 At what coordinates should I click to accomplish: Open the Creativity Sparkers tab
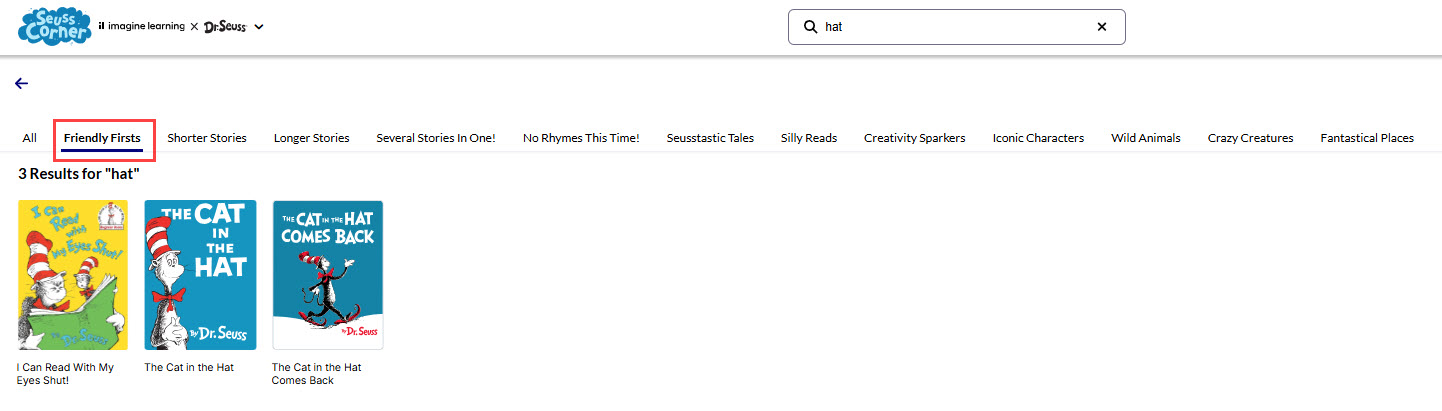tap(915, 138)
